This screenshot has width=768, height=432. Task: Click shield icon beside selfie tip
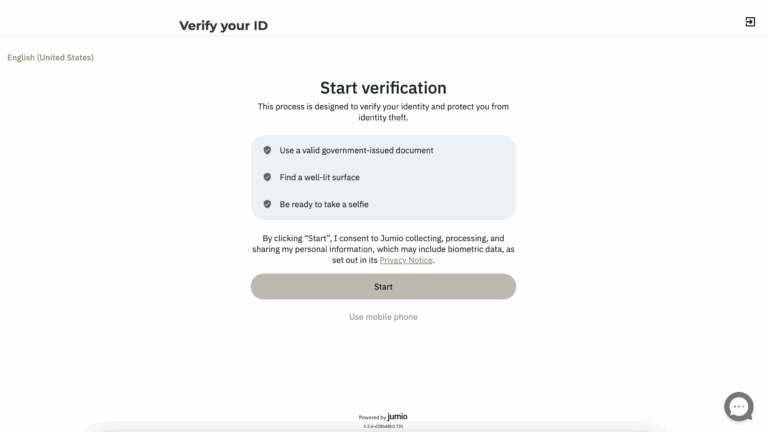tap(267, 204)
